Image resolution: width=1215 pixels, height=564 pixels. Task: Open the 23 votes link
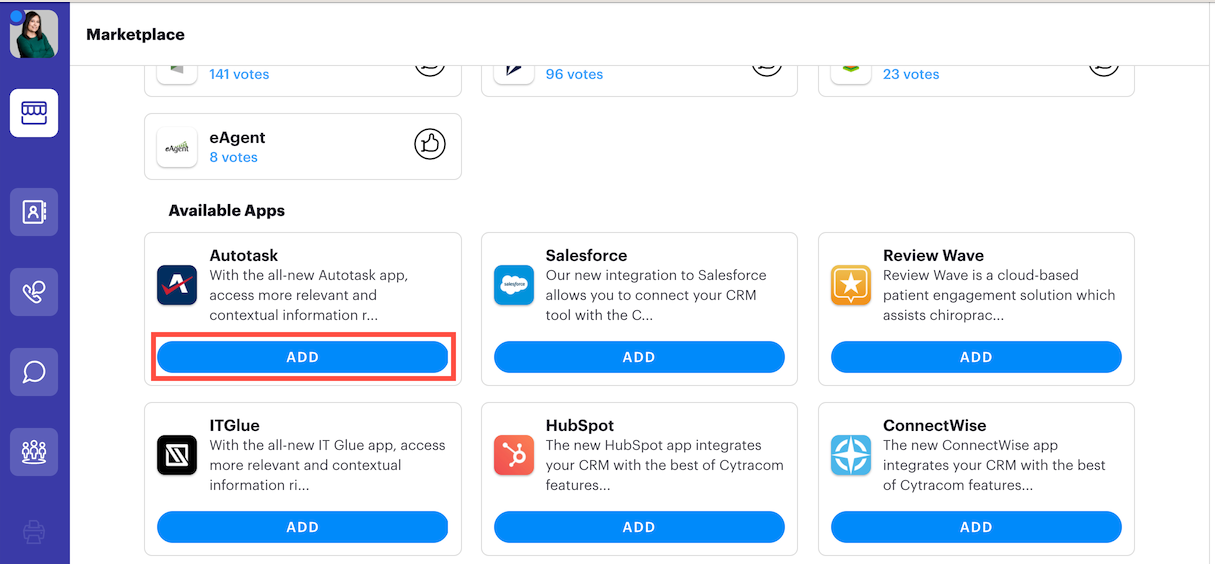point(911,74)
